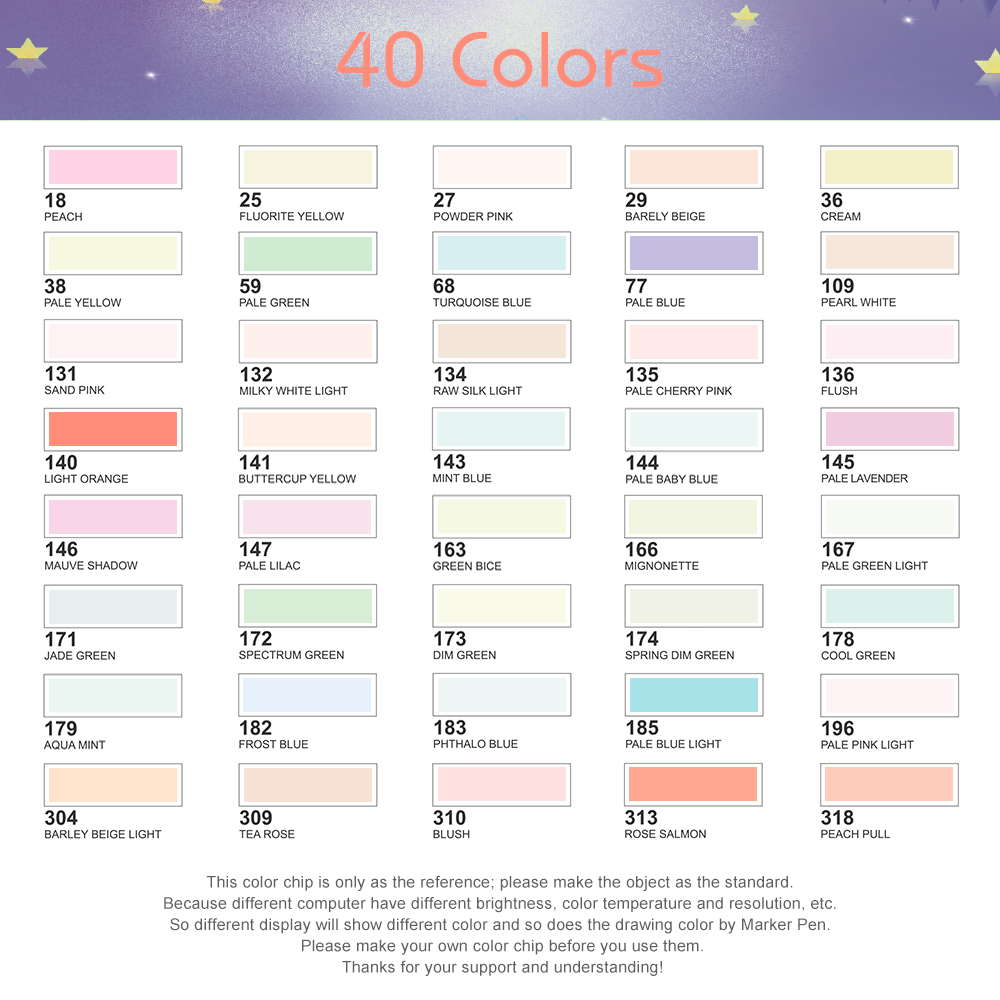Viewport: 1000px width, 1000px height.
Task: Click the Buttercup Yellow label text
Action: point(297,479)
